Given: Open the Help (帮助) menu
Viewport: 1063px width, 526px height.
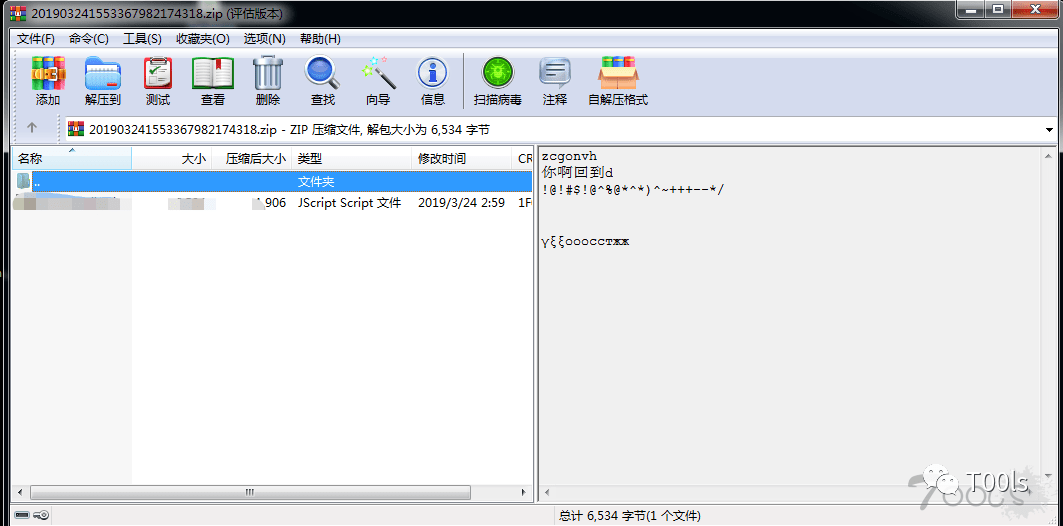Looking at the screenshot, I should [x=320, y=39].
